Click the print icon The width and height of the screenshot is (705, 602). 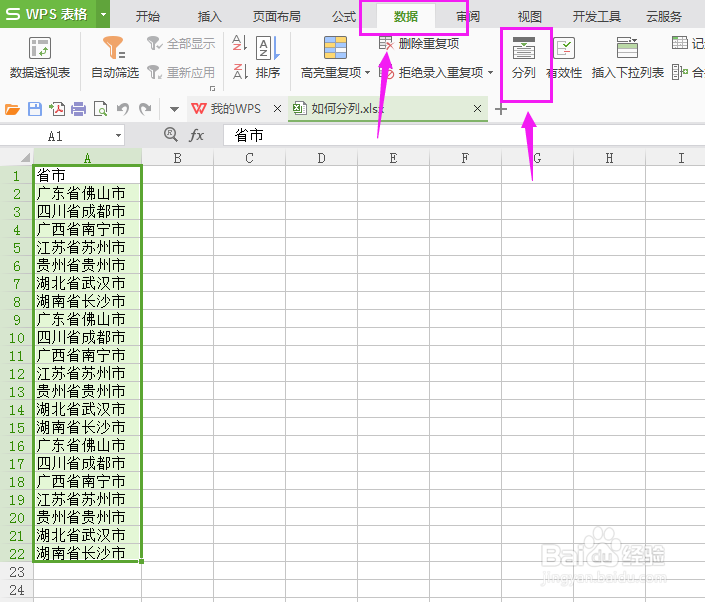(x=78, y=109)
